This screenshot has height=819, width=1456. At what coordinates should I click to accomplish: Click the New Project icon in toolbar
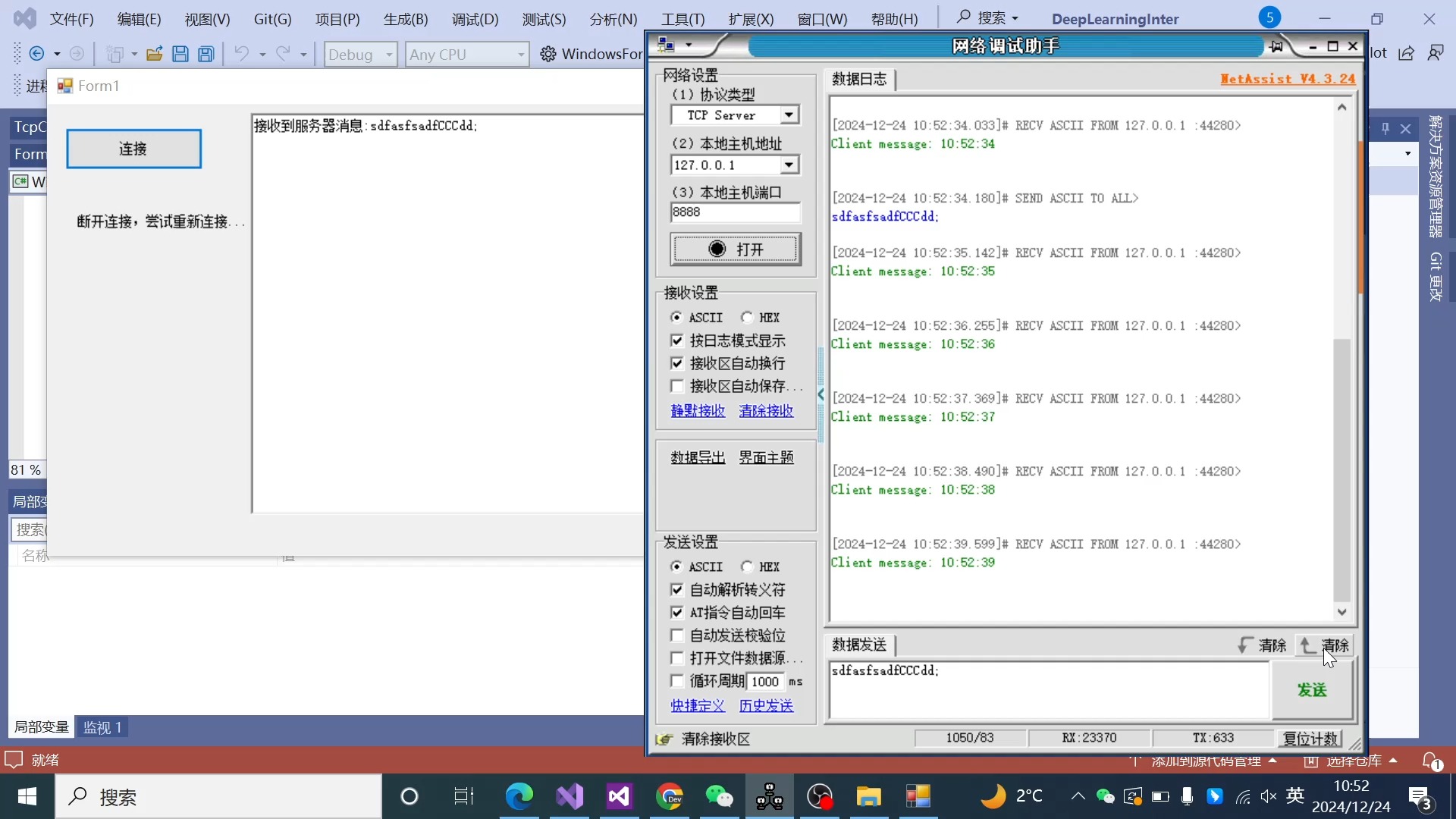tap(115, 54)
